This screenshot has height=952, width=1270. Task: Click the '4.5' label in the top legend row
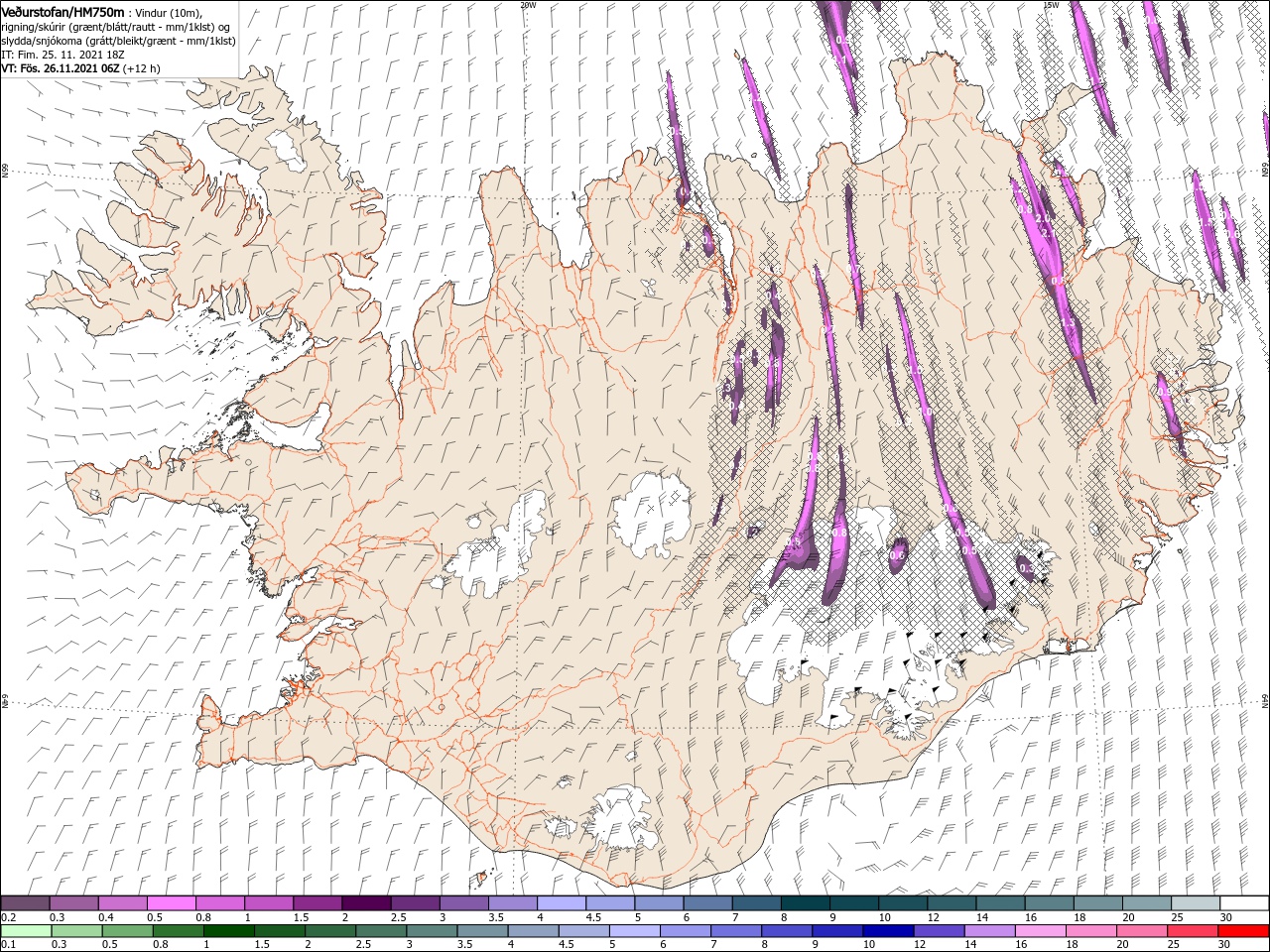click(x=593, y=917)
